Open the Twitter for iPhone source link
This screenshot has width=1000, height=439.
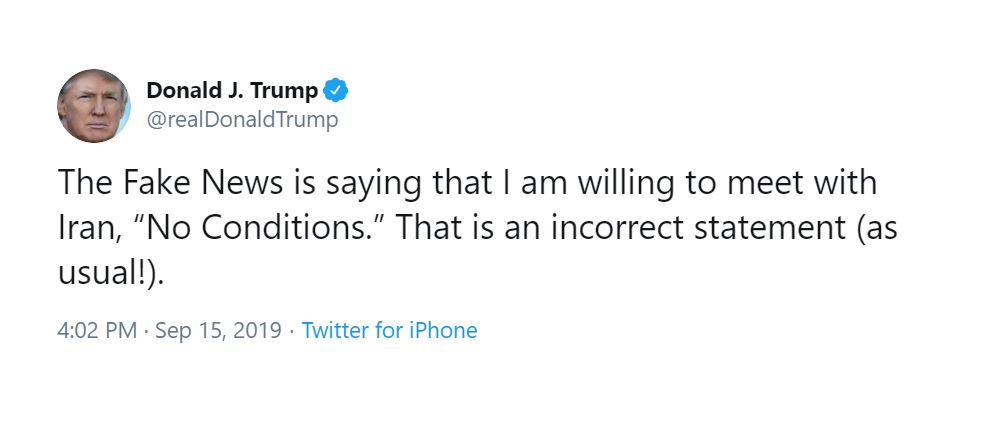coord(389,331)
